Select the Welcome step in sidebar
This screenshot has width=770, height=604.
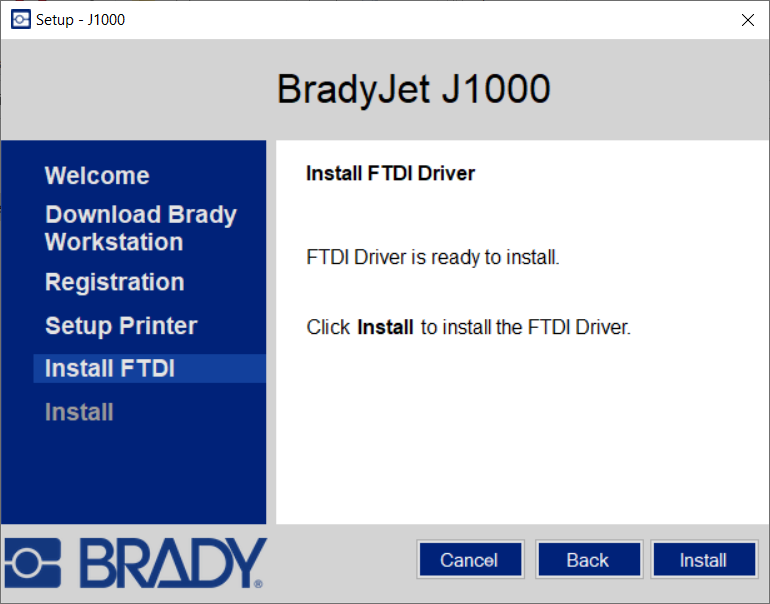pos(97,175)
